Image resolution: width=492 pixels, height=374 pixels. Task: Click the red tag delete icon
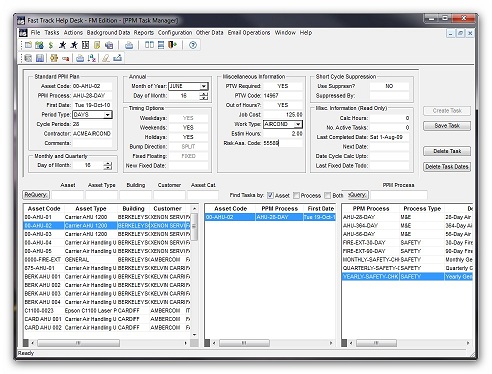[x=66, y=59]
